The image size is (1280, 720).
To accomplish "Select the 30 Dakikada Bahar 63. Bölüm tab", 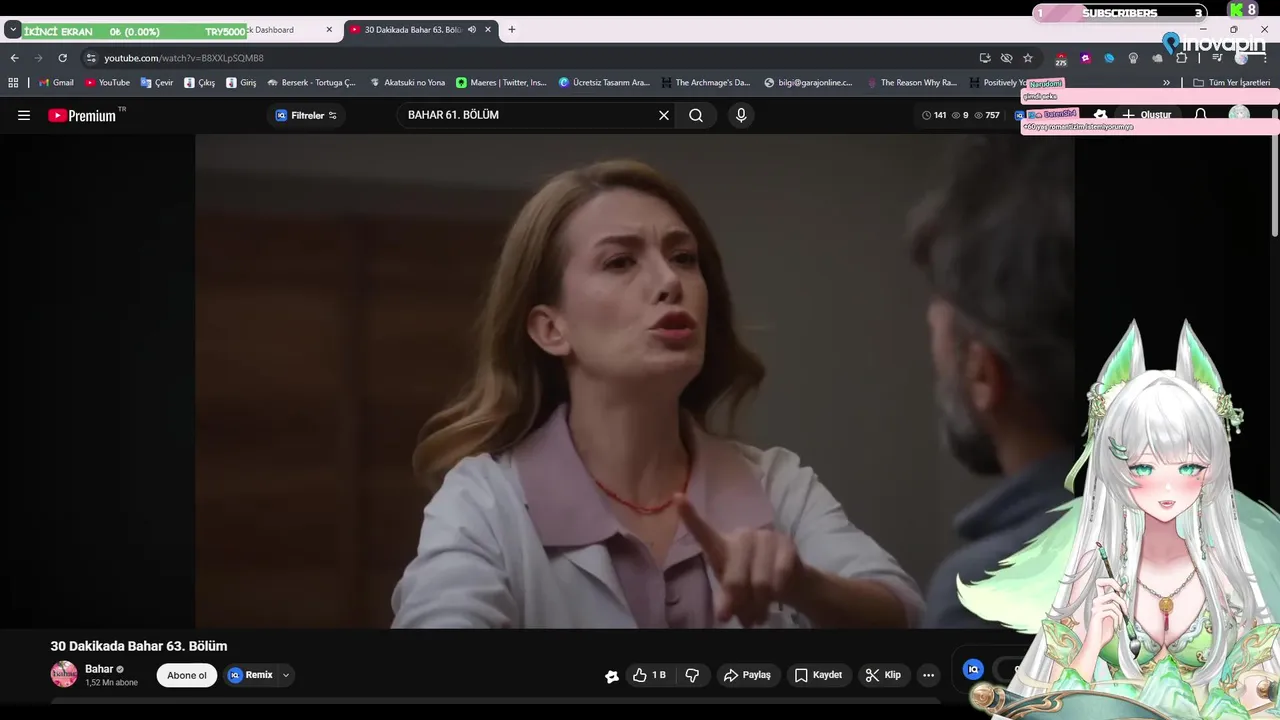I will point(412,30).
